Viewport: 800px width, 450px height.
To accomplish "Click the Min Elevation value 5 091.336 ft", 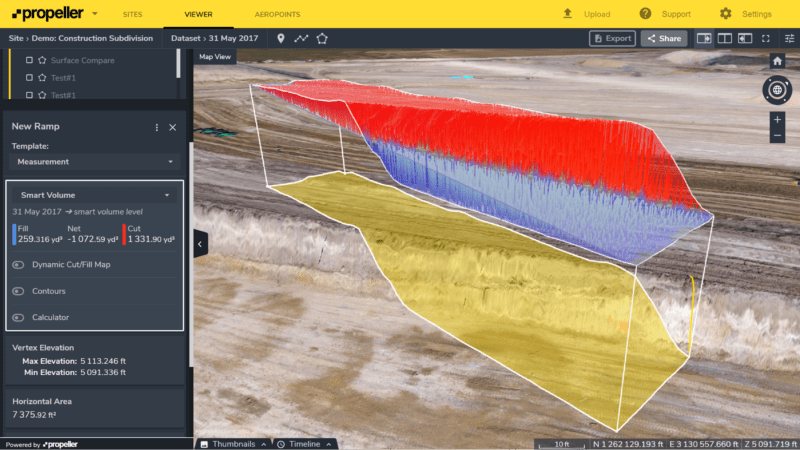I will tap(103, 372).
